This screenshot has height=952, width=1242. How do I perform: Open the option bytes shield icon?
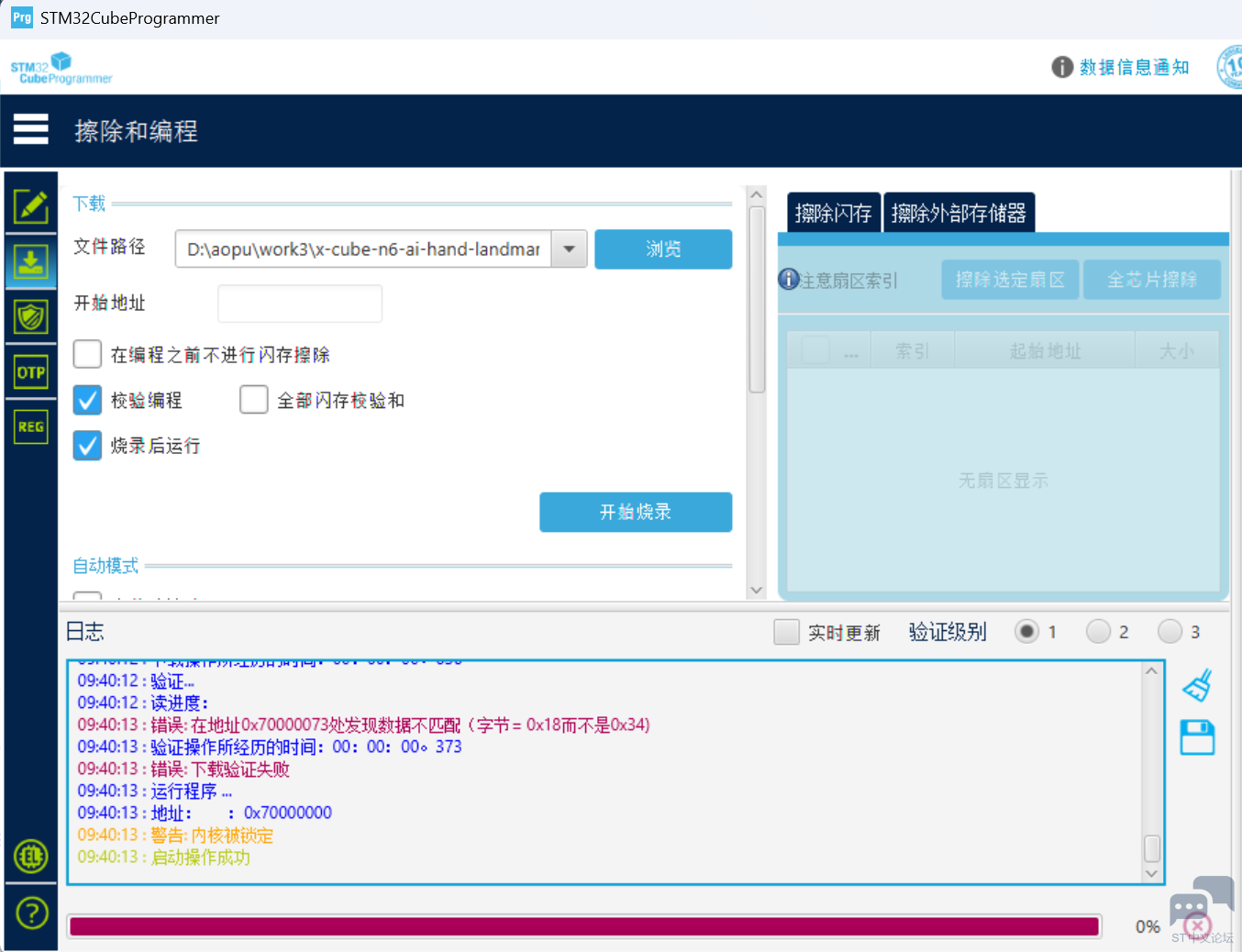(x=31, y=318)
